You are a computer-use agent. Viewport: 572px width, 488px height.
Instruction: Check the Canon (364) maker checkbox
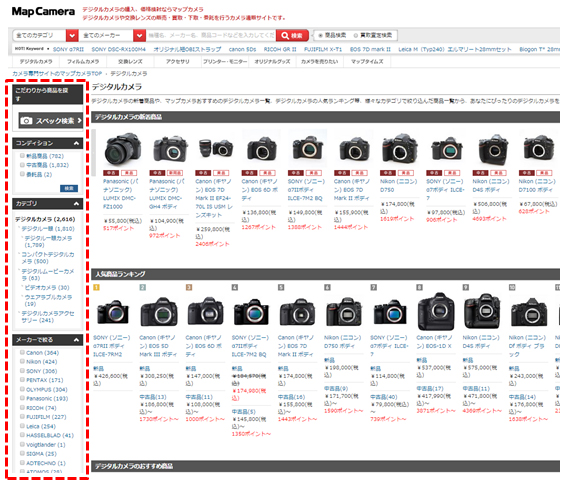pyautogui.click(x=22, y=352)
